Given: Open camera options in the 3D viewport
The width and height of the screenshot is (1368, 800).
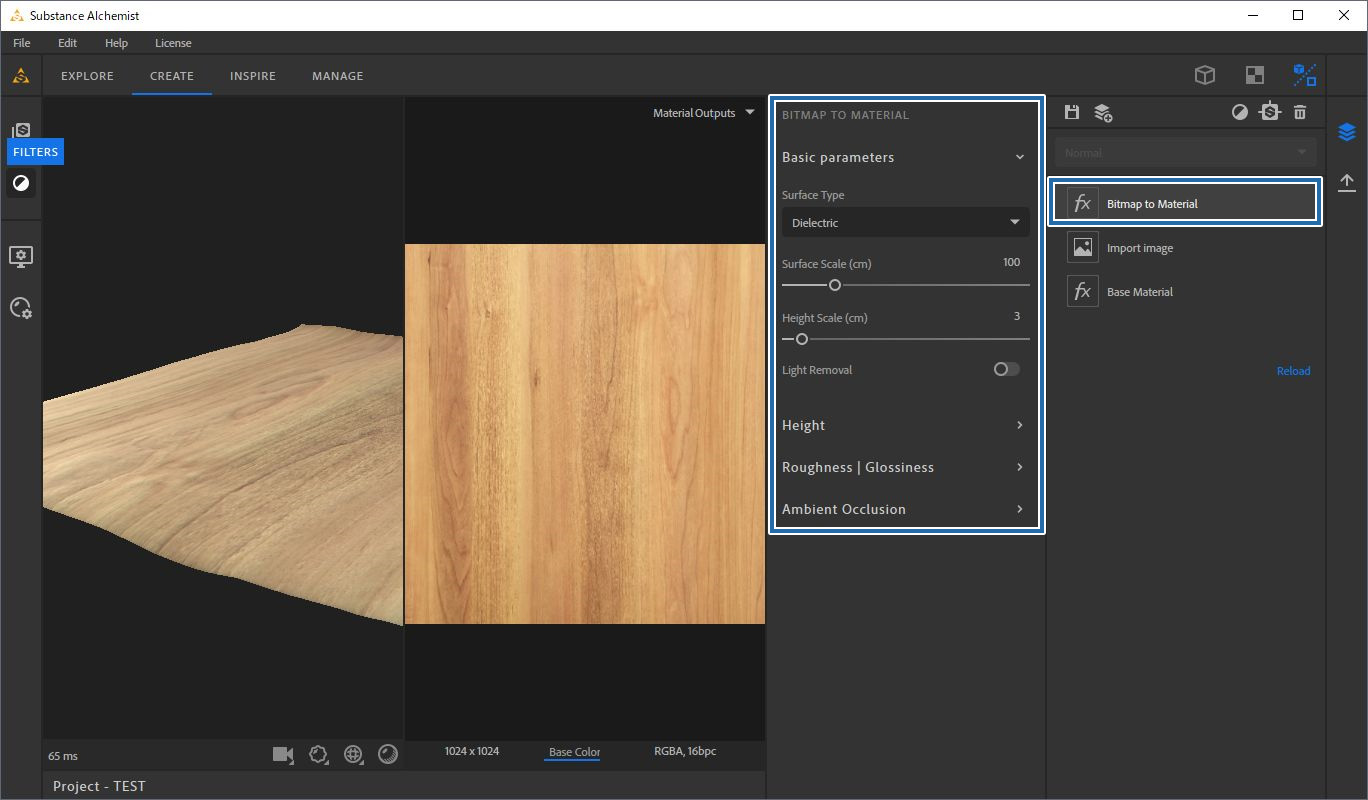Looking at the screenshot, I should click(x=283, y=754).
